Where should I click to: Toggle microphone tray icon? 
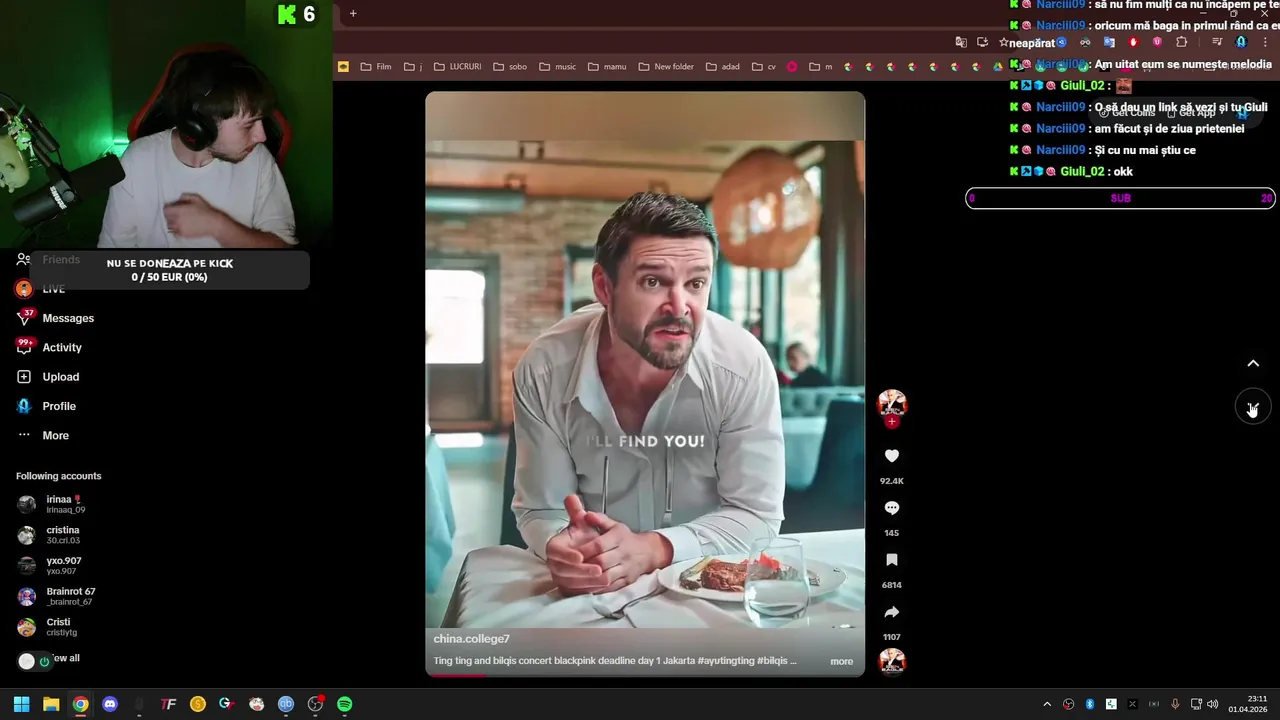tap(1175, 704)
